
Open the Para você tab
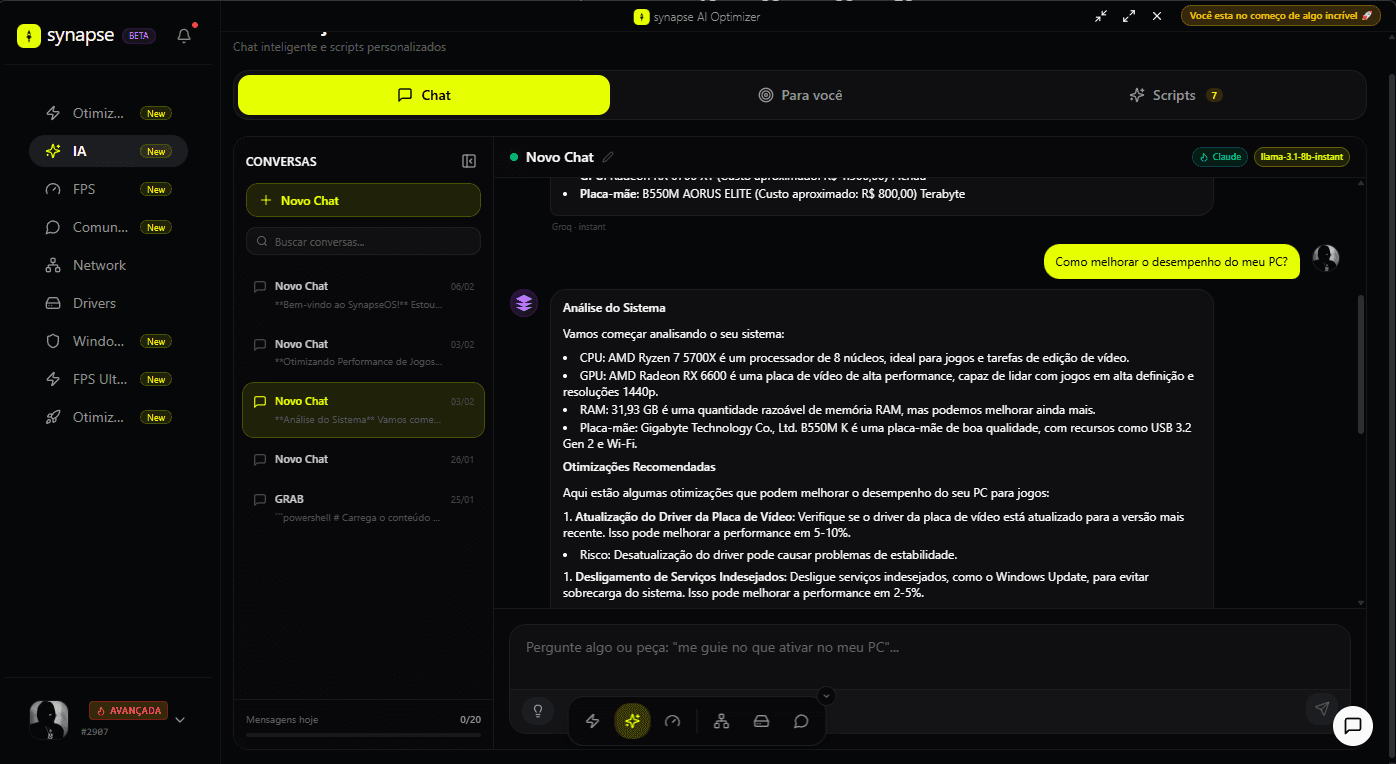(x=800, y=95)
